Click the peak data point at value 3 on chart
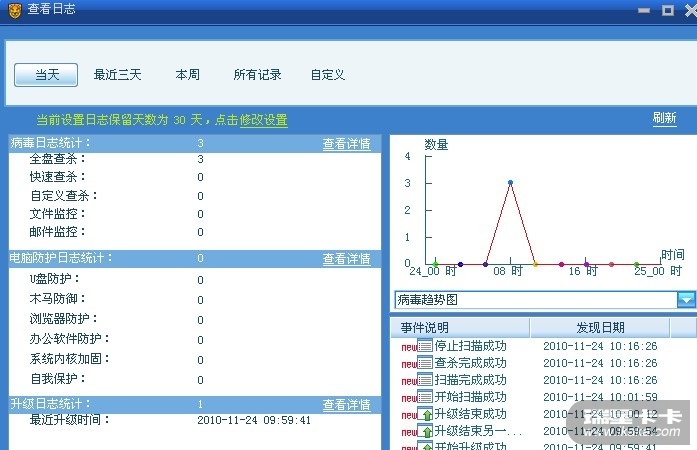The width and height of the screenshot is (697, 450). pos(510,182)
